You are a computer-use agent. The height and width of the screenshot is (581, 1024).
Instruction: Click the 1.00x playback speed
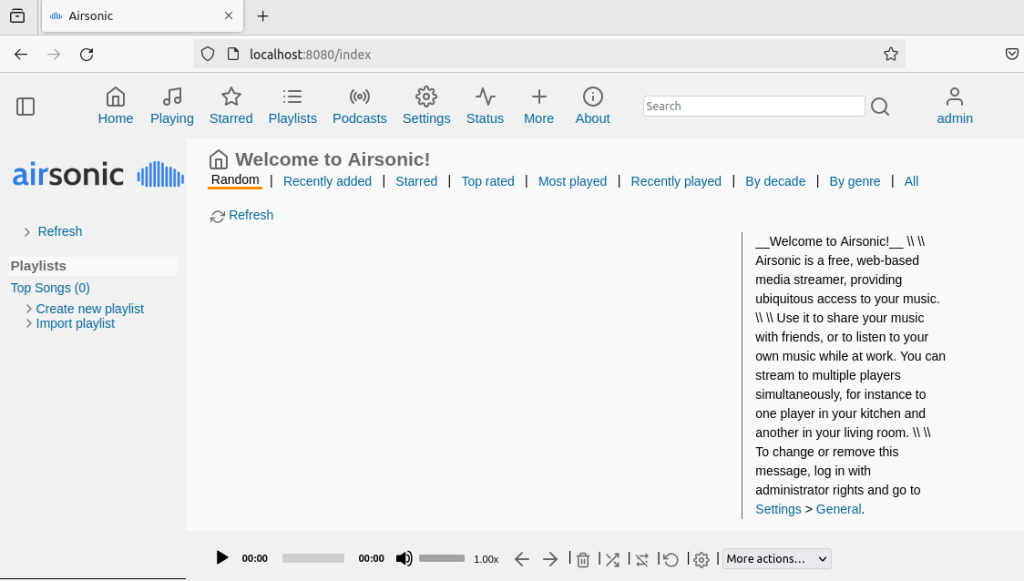pos(486,559)
